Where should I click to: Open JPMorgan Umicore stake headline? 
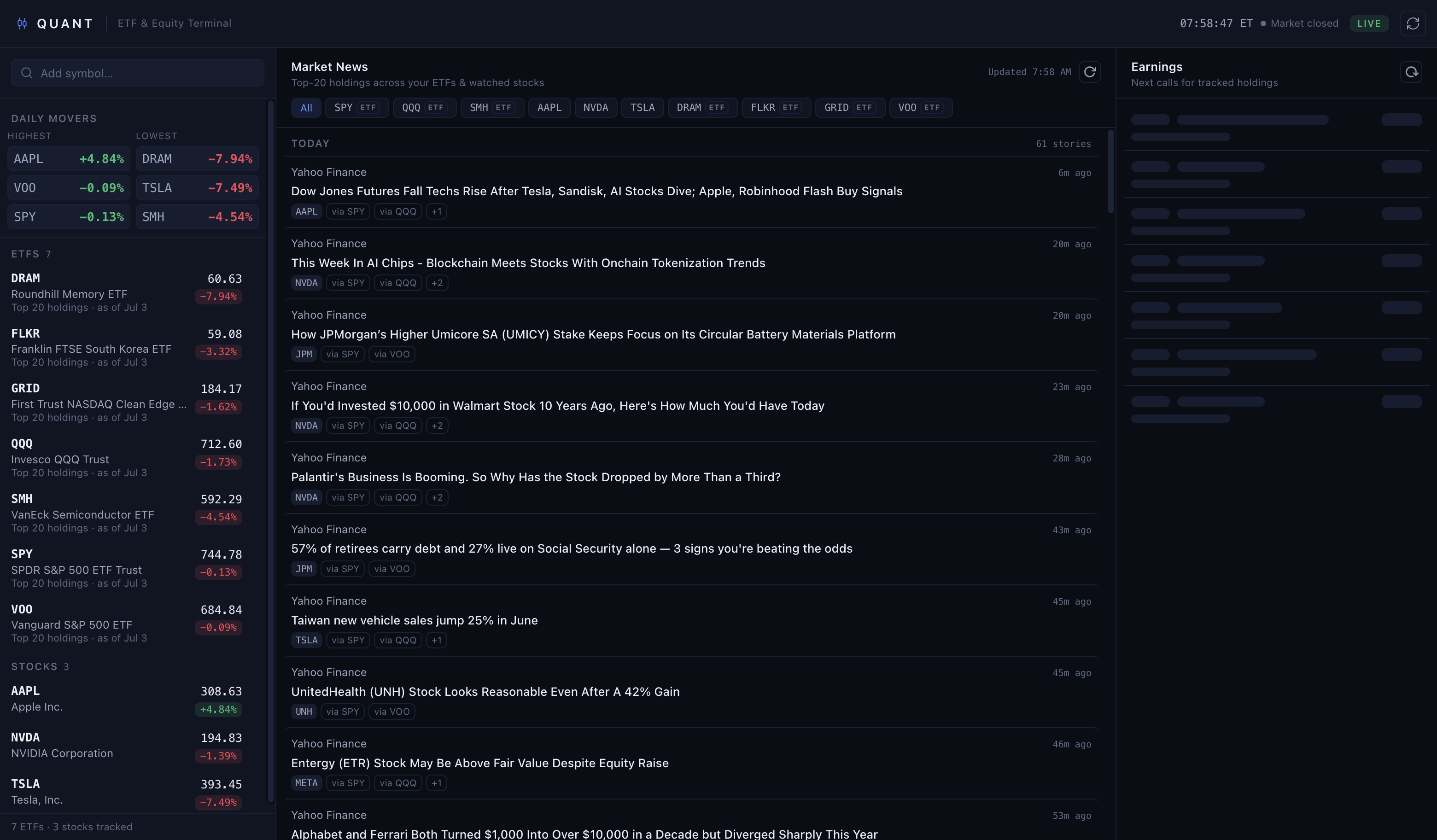[593, 335]
